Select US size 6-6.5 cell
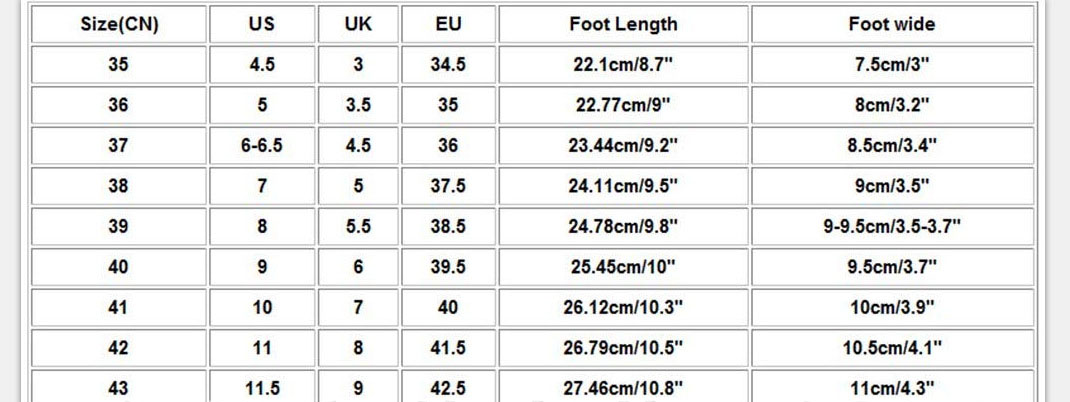 pos(262,146)
